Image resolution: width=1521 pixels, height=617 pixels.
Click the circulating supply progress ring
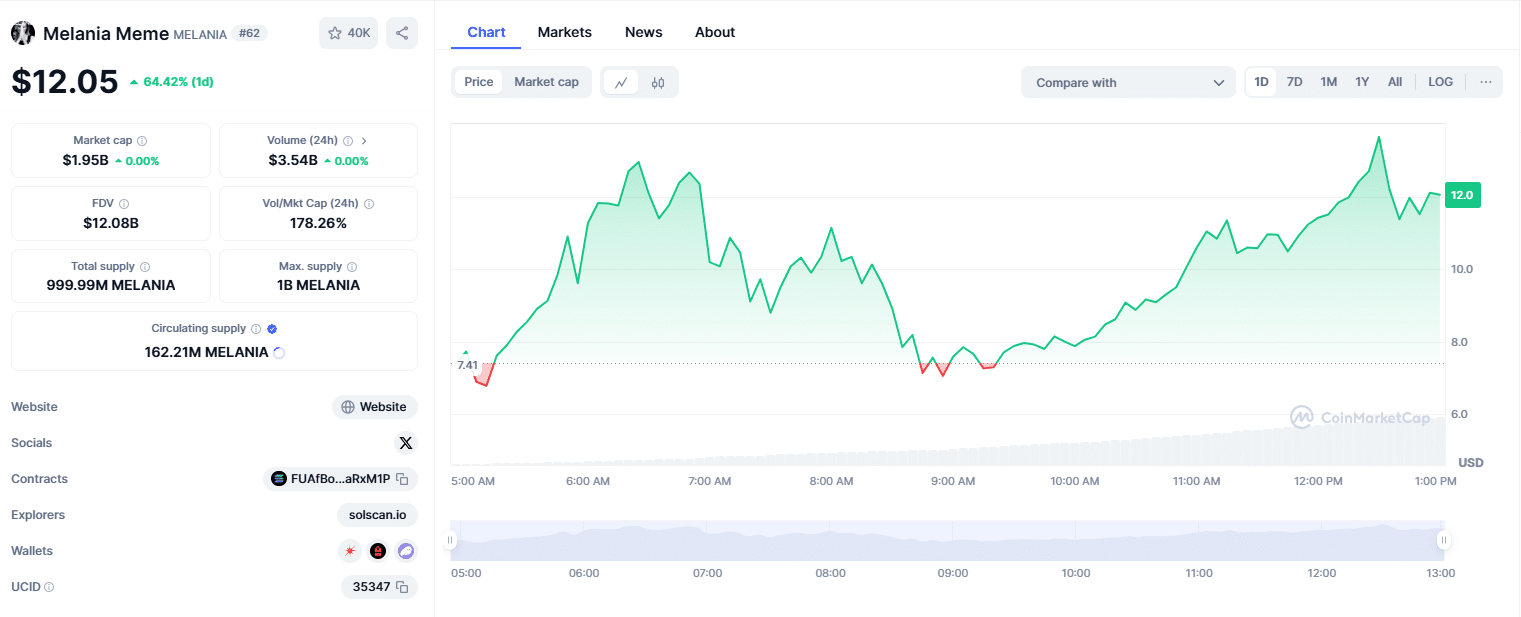[x=279, y=353]
